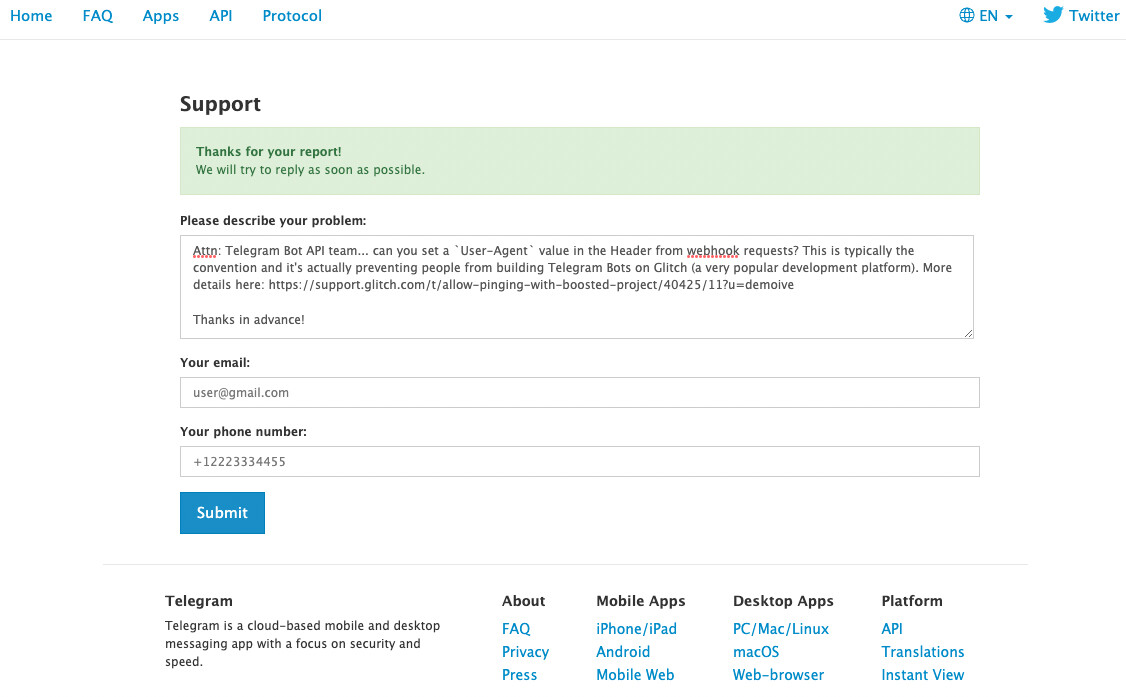Image resolution: width=1126 pixels, height=697 pixels.
Task: Click the 'Your email:' label
Action: 215,362
